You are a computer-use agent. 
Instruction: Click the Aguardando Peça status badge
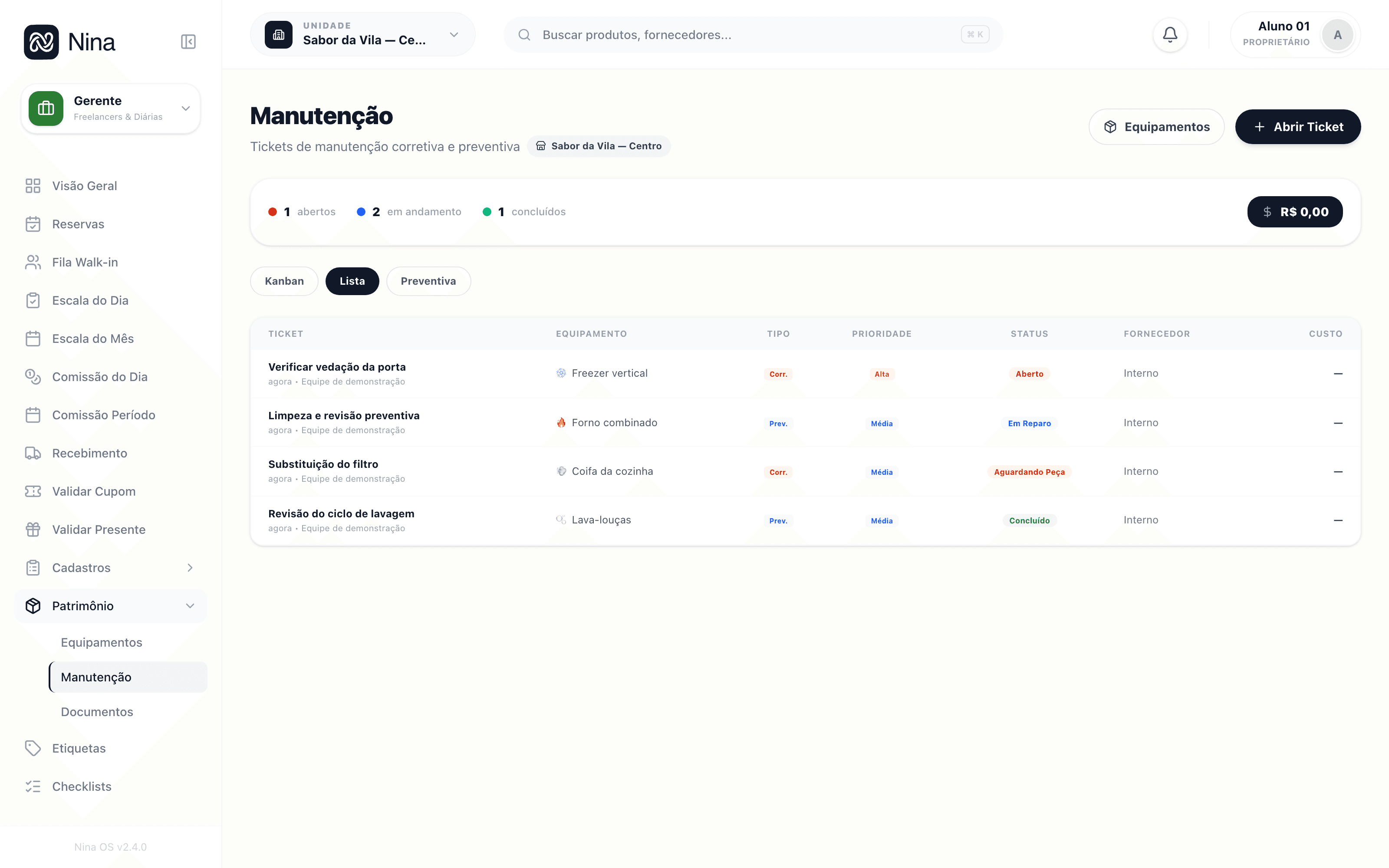click(x=1029, y=472)
